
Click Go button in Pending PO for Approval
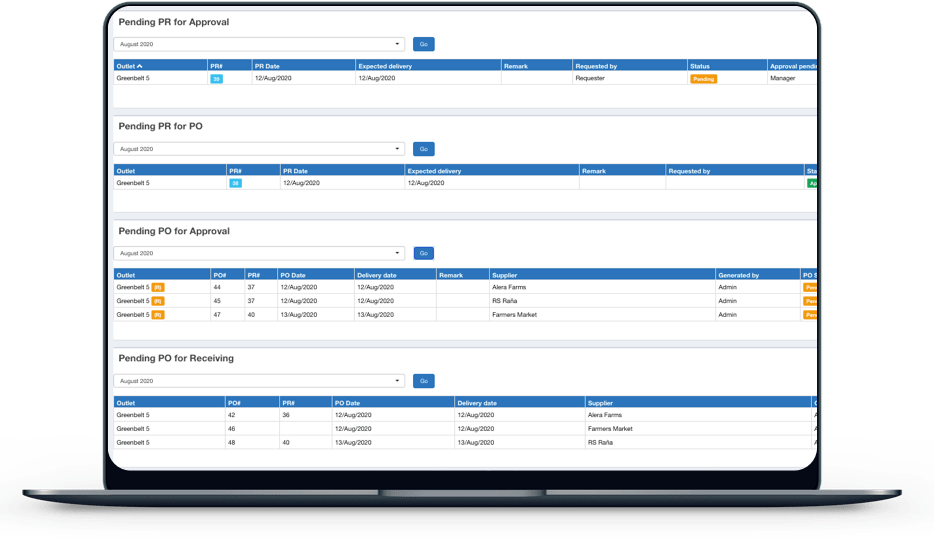(424, 253)
